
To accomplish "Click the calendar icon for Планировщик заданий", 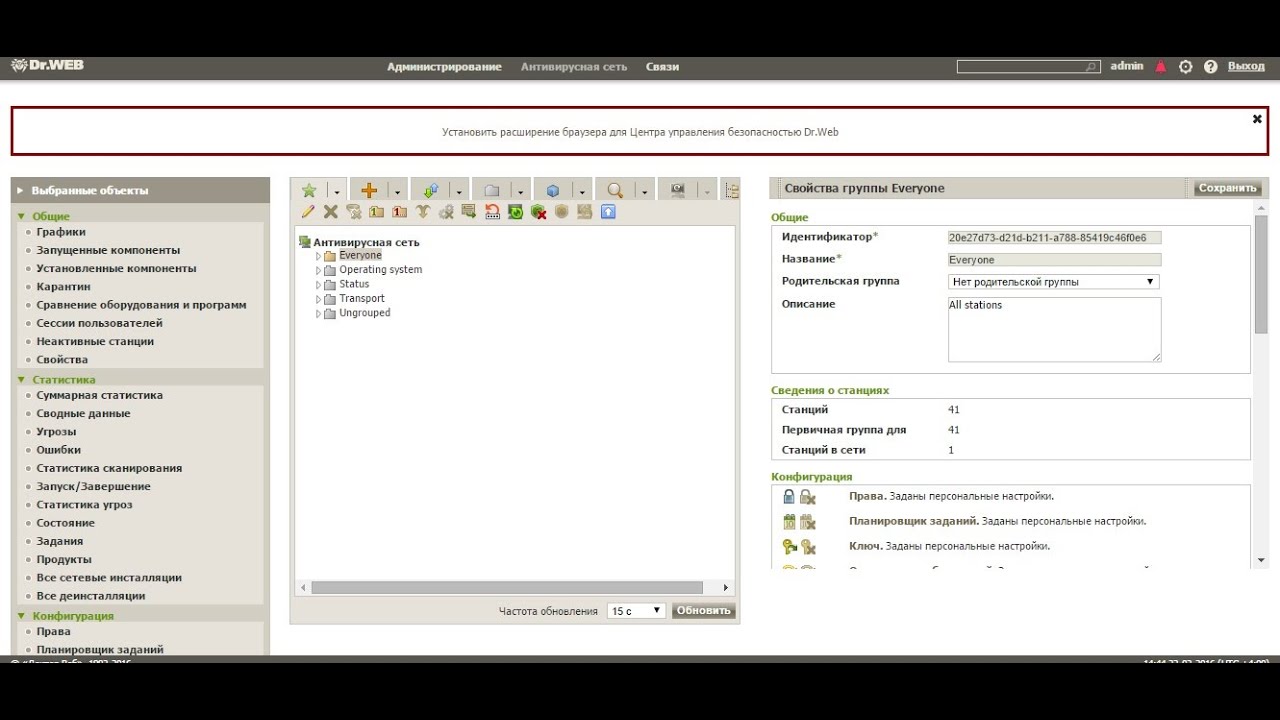I will [x=789, y=521].
